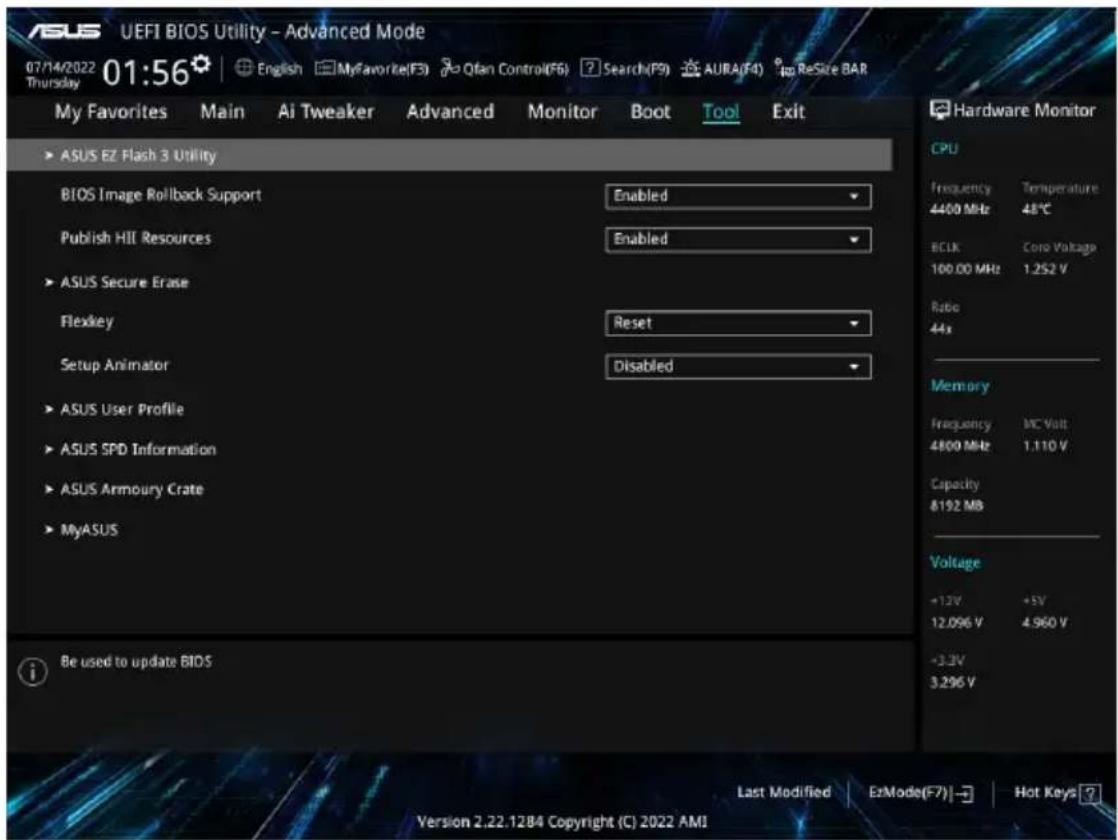
Task: Click the Capacity value 8192 MB
Action: (957, 506)
